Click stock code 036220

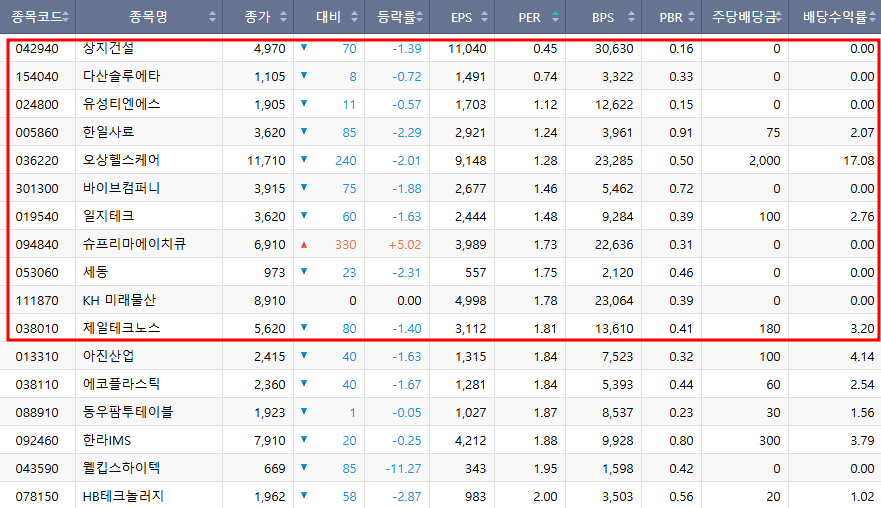tap(37, 161)
